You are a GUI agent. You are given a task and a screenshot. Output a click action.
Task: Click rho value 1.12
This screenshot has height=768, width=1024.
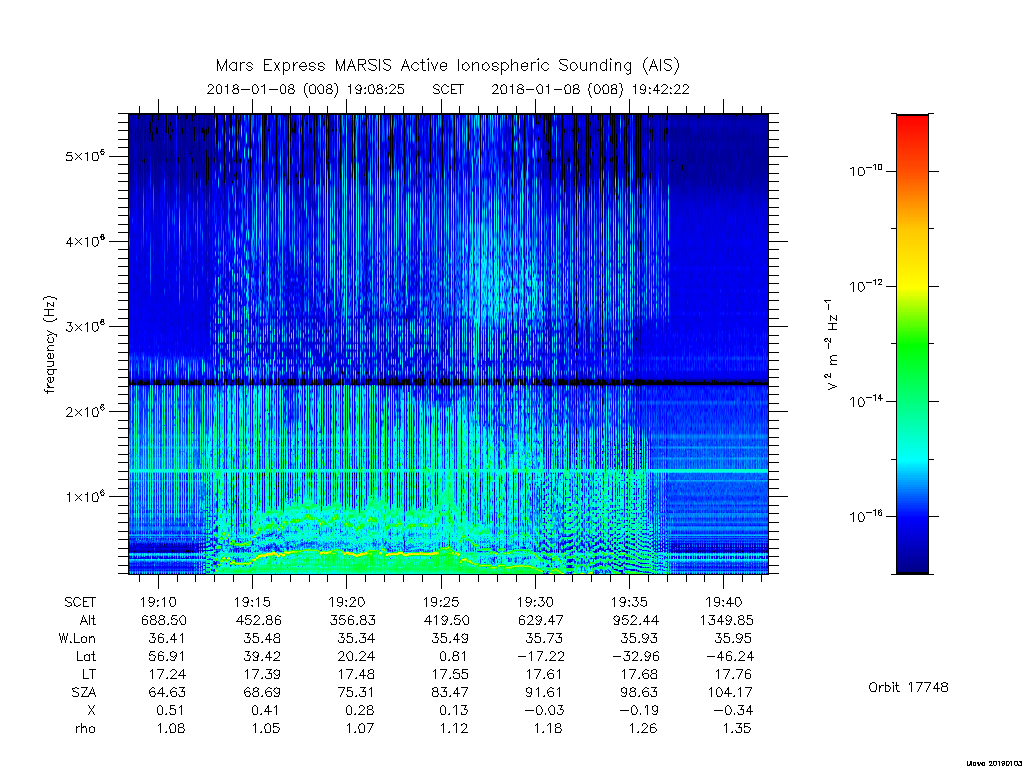[454, 728]
